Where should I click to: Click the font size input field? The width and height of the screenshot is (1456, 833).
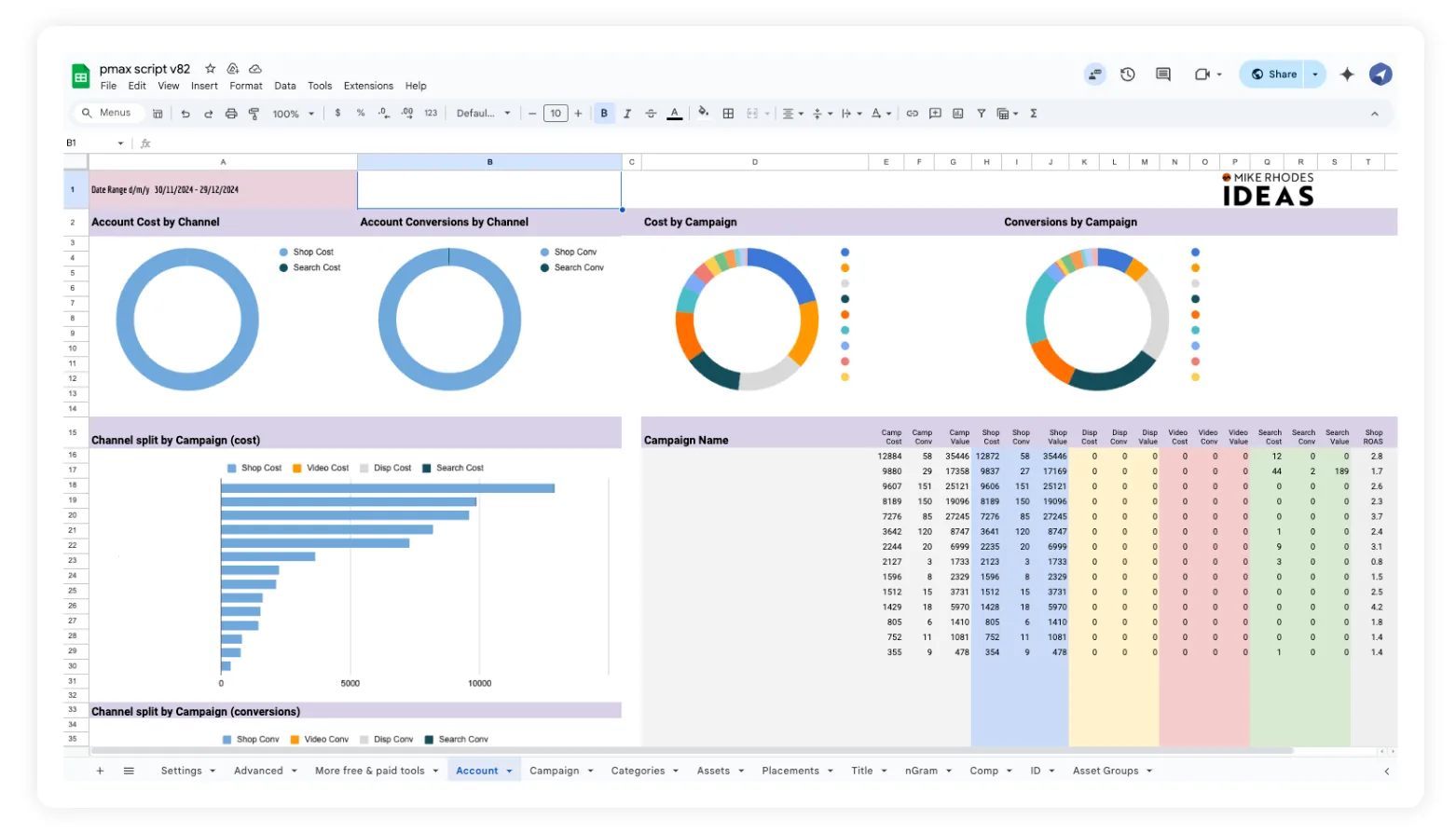(556, 114)
